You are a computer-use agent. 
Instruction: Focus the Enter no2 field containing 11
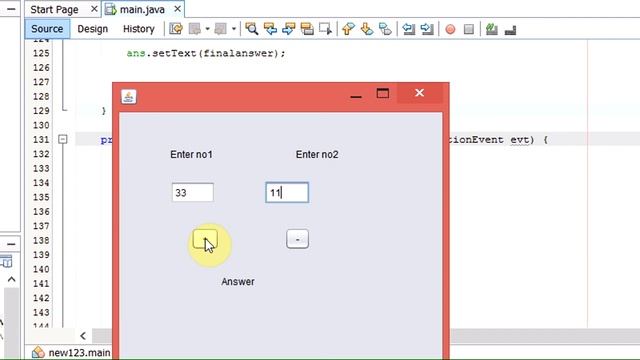coord(287,193)
